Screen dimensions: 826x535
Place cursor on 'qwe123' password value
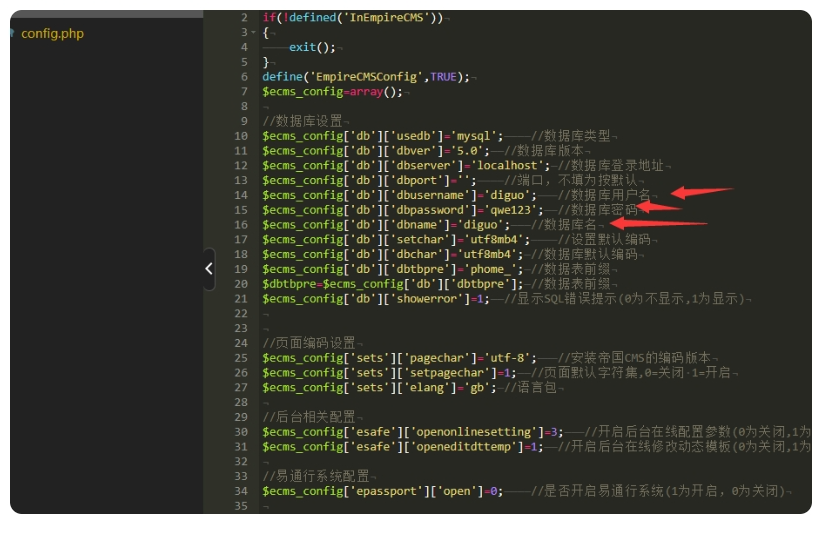pos(500,210)
